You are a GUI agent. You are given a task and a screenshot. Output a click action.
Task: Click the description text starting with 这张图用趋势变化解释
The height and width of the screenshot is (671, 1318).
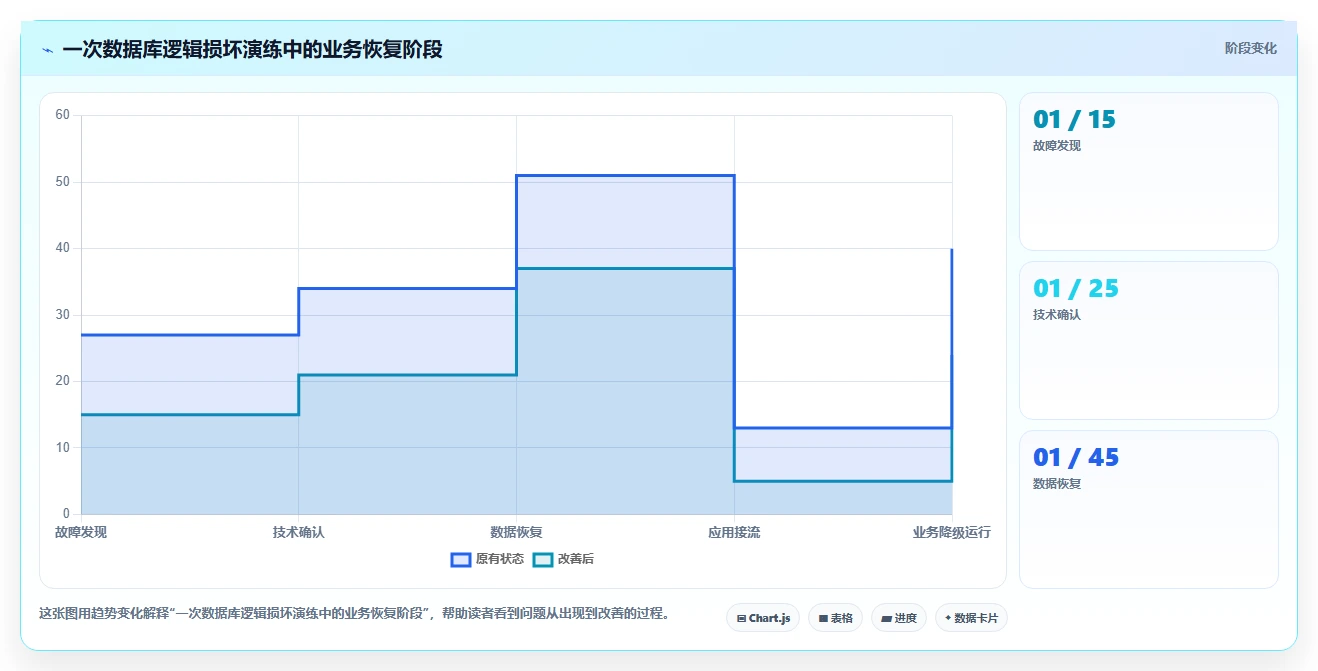click(x=354, y=613)
